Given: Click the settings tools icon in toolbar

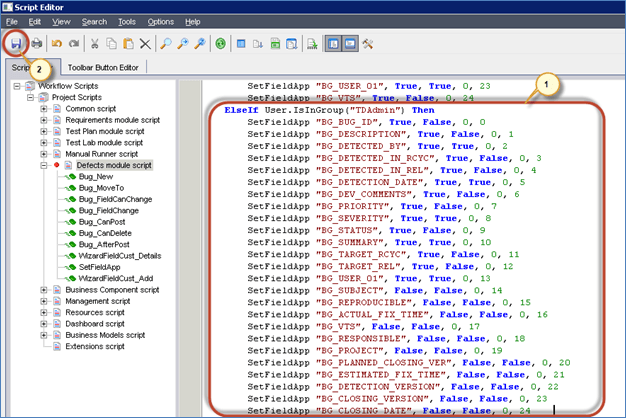Looking at the screenshot, I should tap(367, 44).
